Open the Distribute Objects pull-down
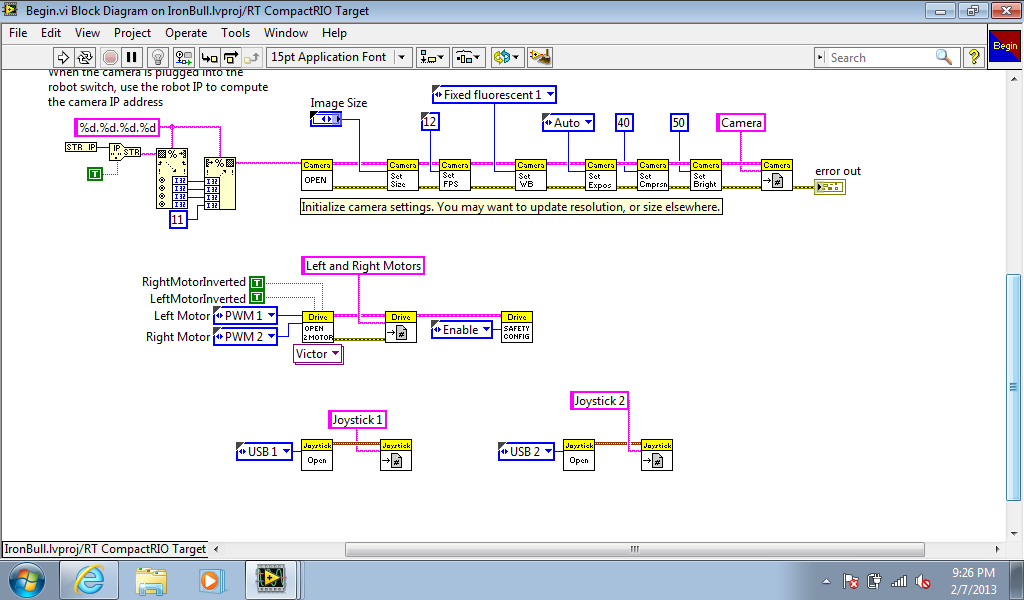Screen dimensions: 1024x600 (x=468, y=57)
